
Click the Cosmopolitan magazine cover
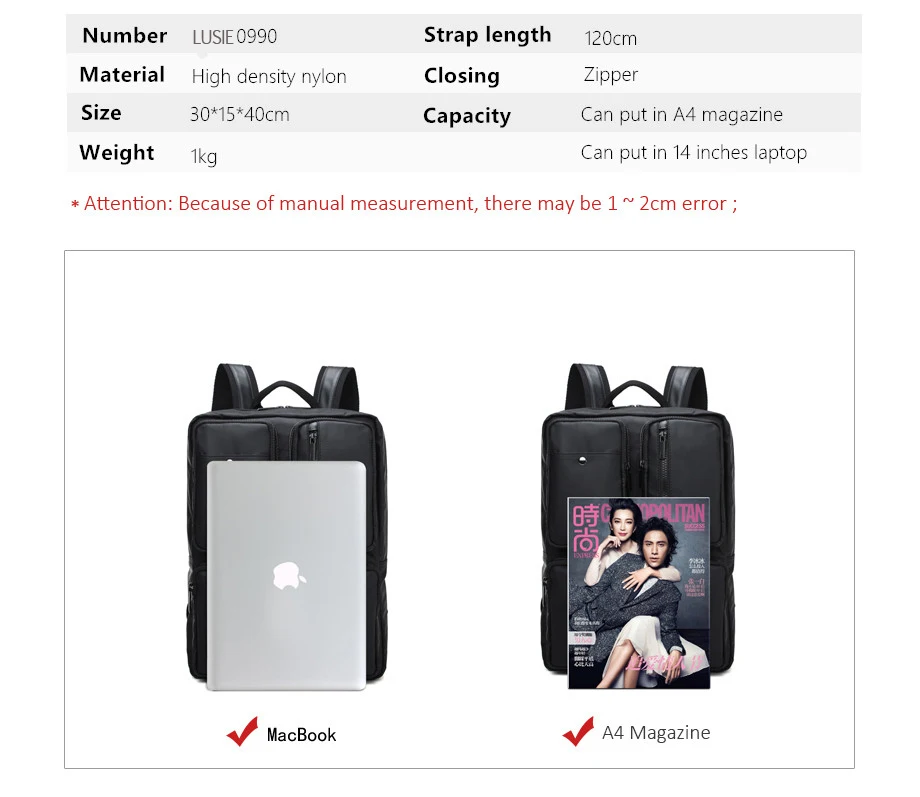coord(639,593)
